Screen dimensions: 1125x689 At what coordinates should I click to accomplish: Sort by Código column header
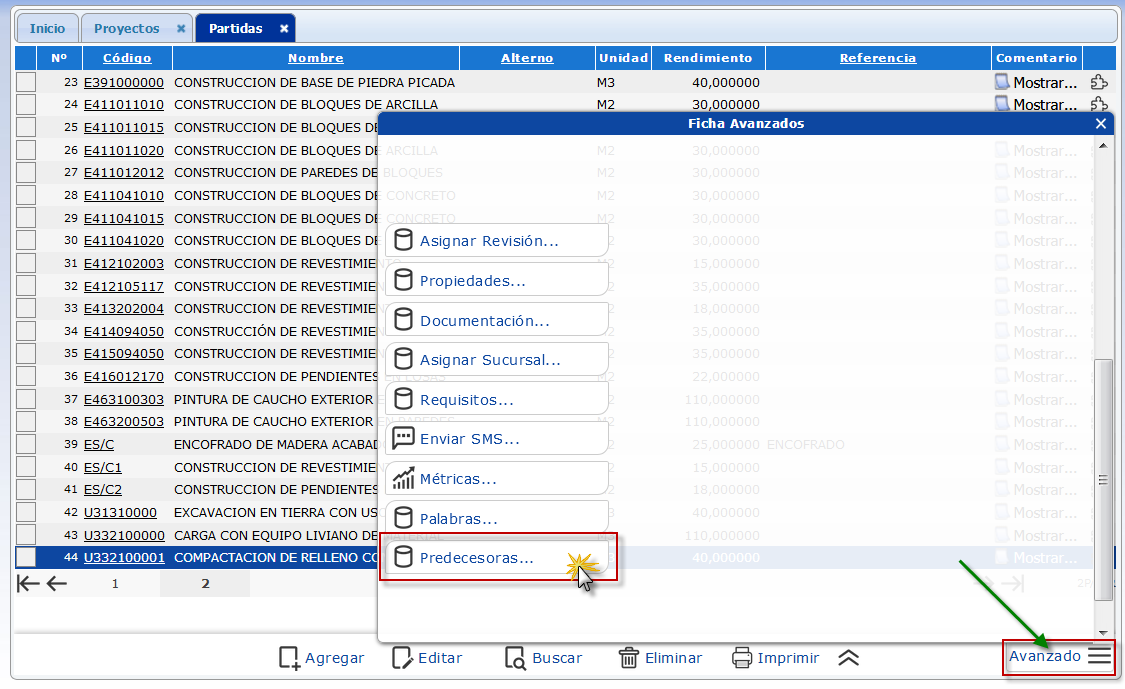point(127,58)
